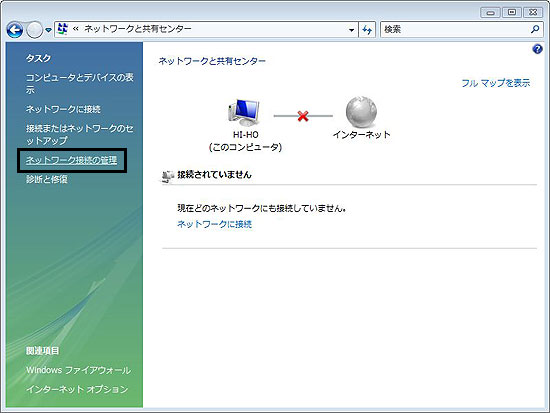Click the Network and Sharing Center address bar icon
Image resolution: width=550 pixels, height=413 pixels.
coord(62,29)
